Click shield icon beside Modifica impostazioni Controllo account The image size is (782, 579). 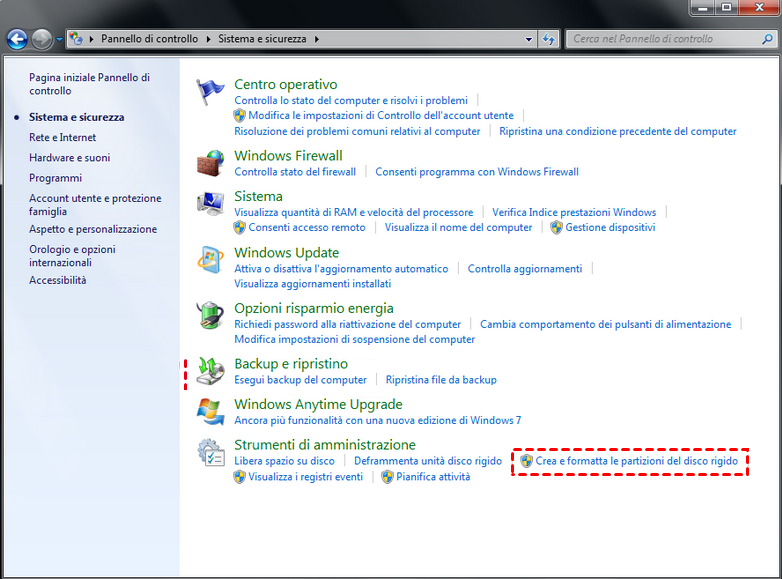click(x=239, y=116)
